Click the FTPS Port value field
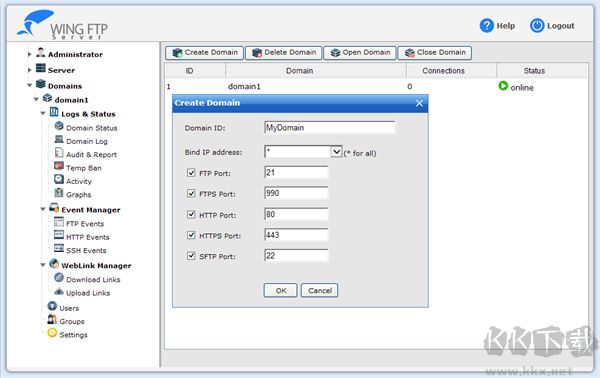600x378 pixels. (296, 193)
